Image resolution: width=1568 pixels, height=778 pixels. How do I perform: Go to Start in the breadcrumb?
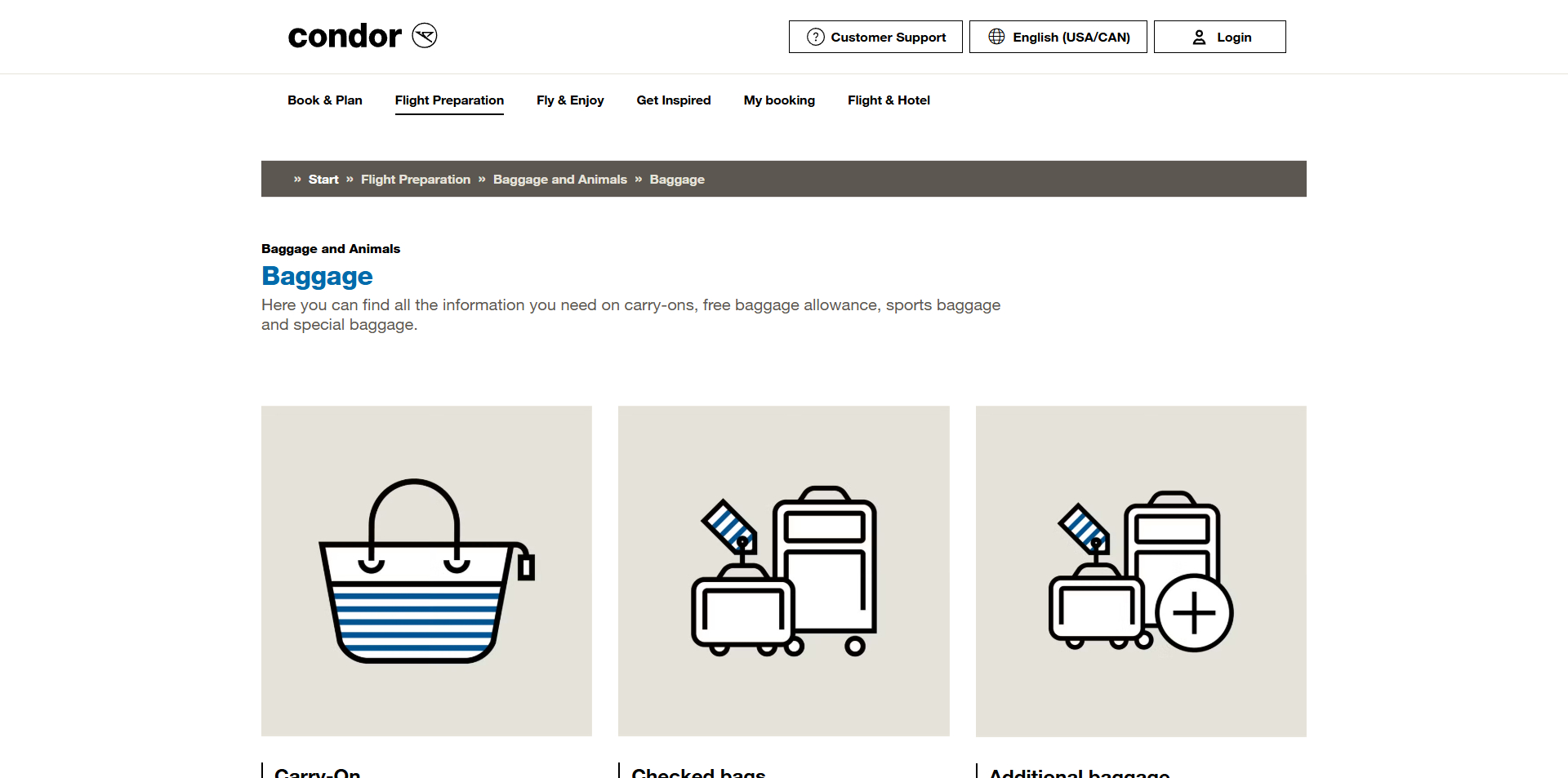coord(323,180)
